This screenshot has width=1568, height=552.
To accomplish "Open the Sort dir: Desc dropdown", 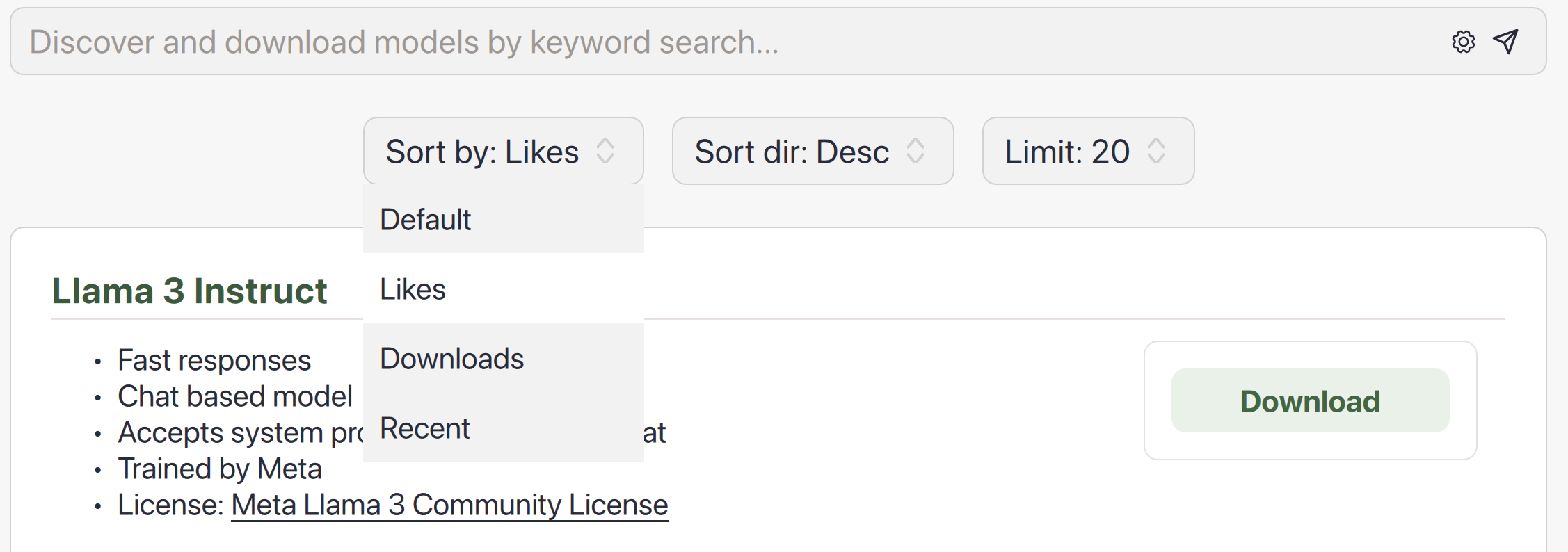I will click(x=813, y=151).
